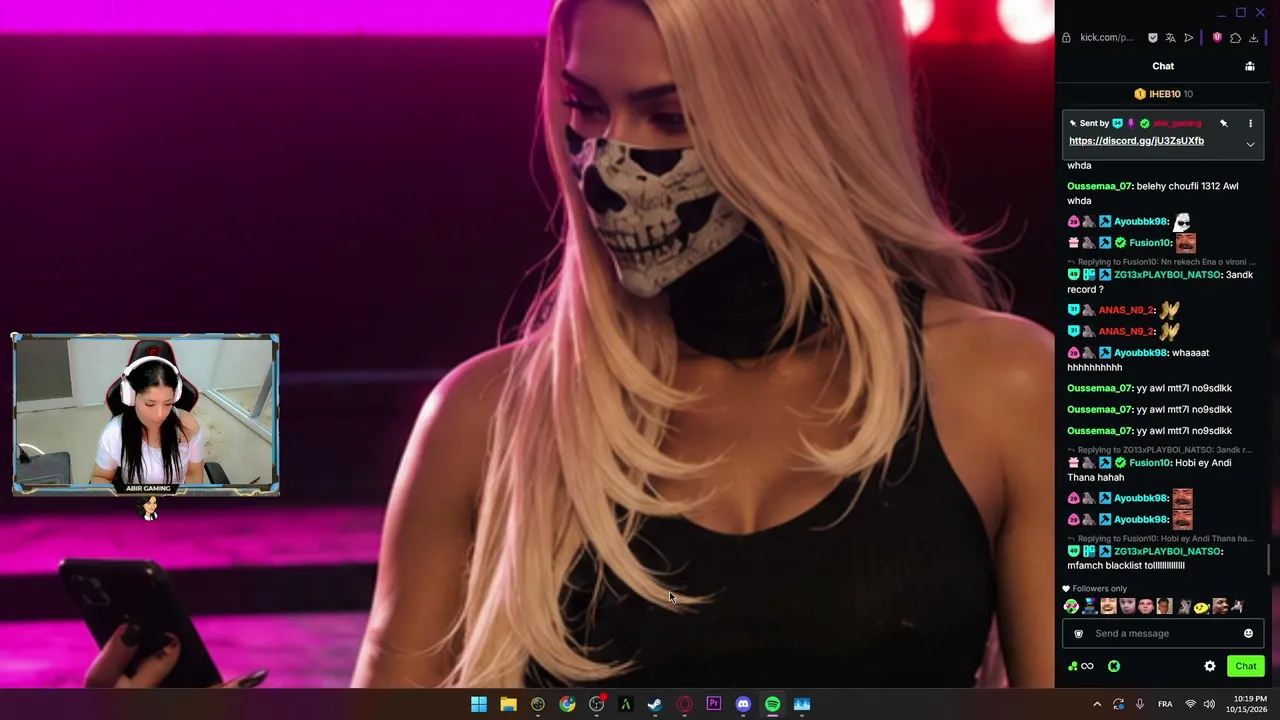Open Opera browser from taskbar
1280x720 pixels.
click(x=684, y=704)
